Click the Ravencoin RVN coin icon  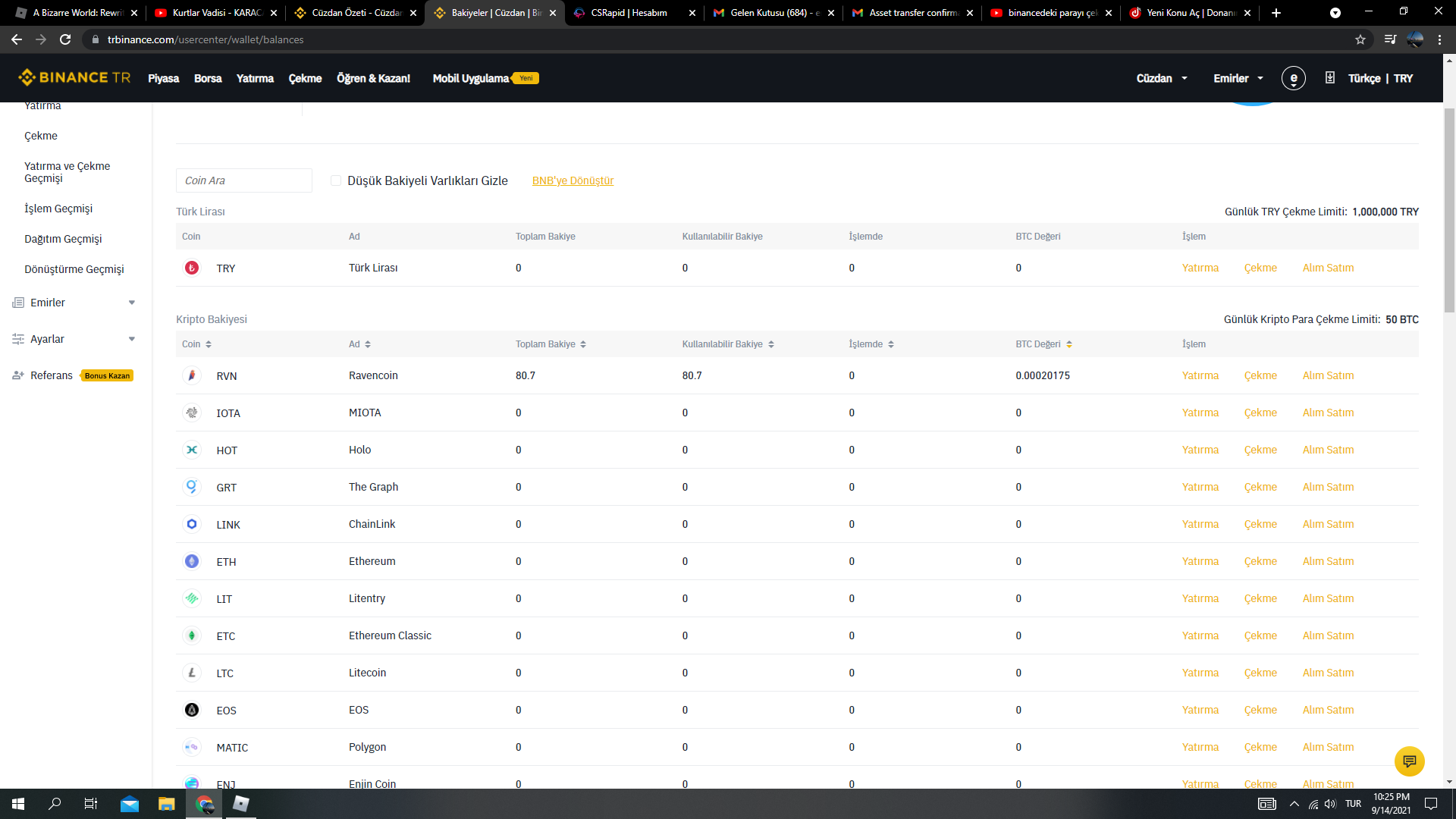pos(192,375)
